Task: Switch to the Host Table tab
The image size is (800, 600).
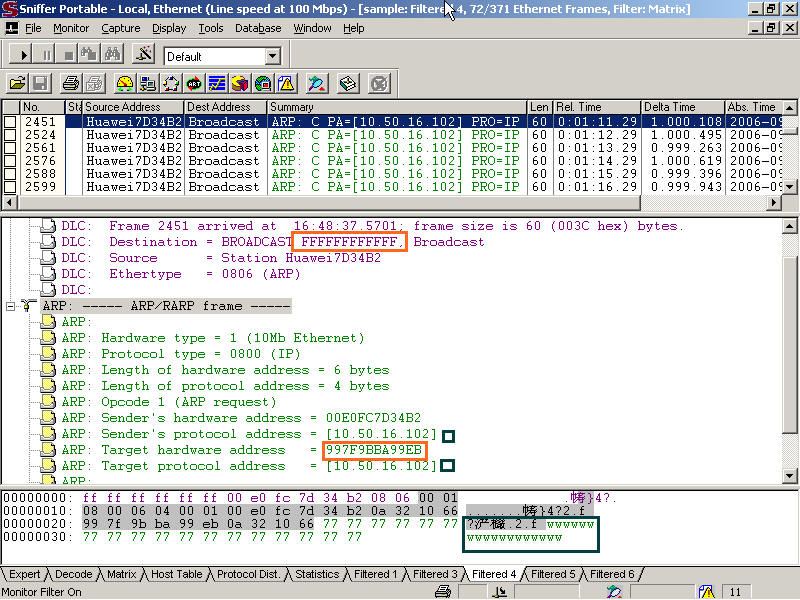Action: (176, 574)
